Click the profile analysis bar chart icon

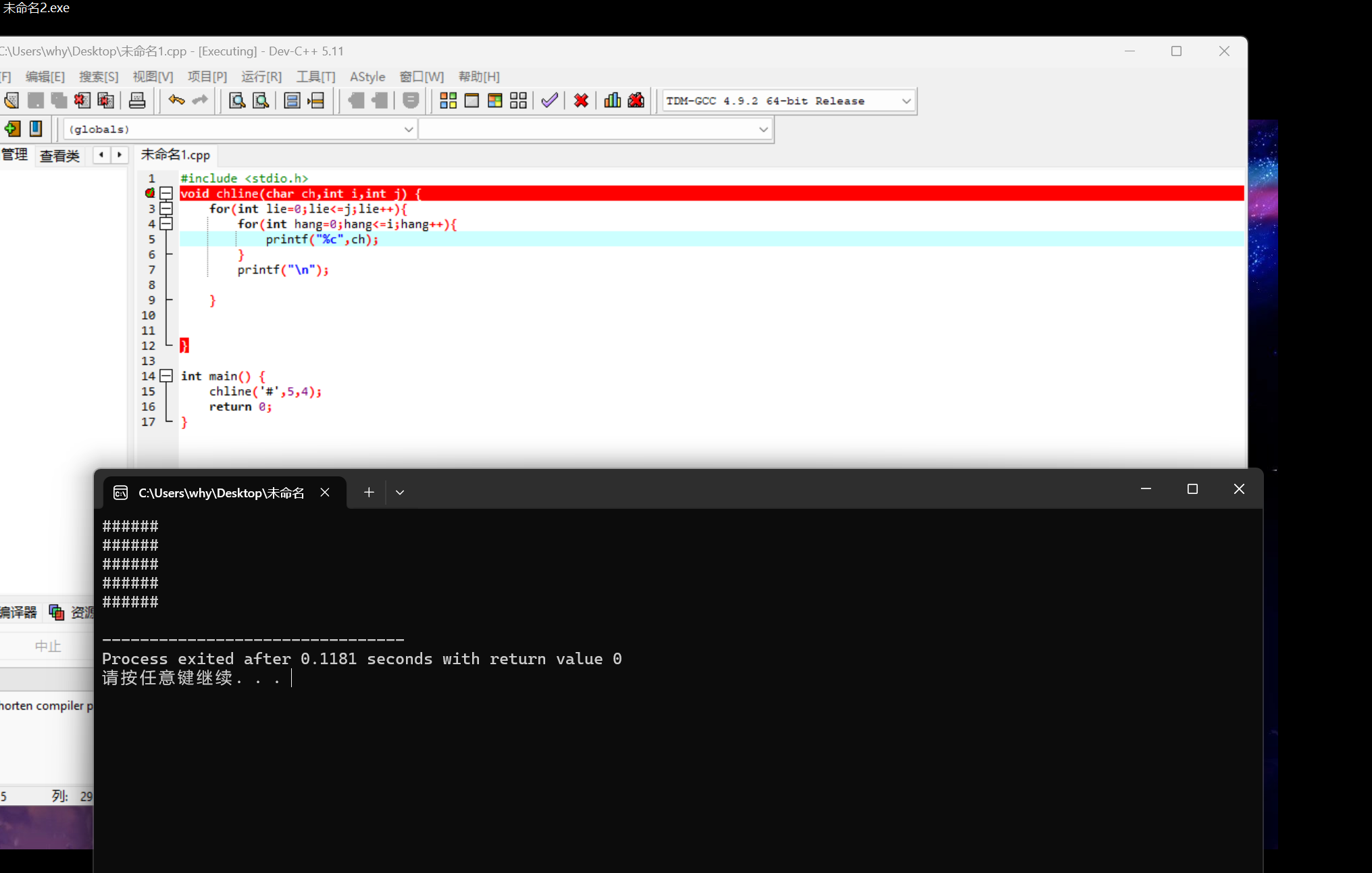tap(612, 101)
